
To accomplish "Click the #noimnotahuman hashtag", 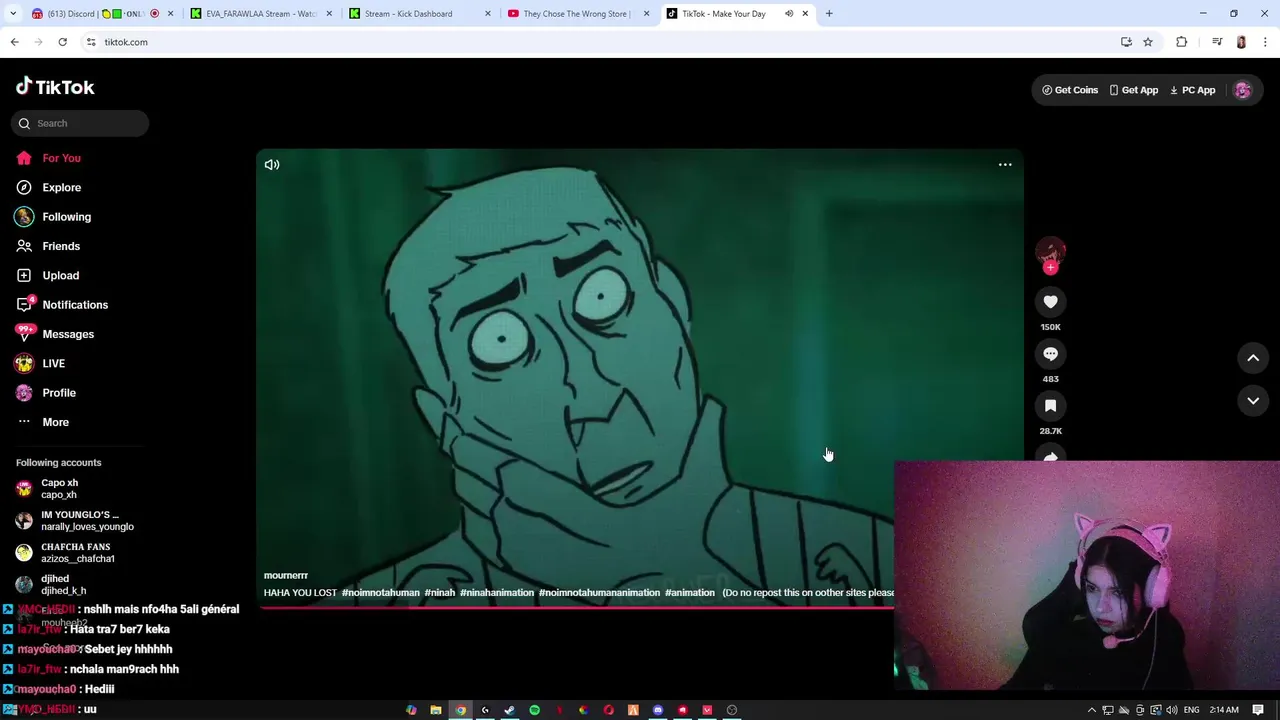I will pos(381,593).
